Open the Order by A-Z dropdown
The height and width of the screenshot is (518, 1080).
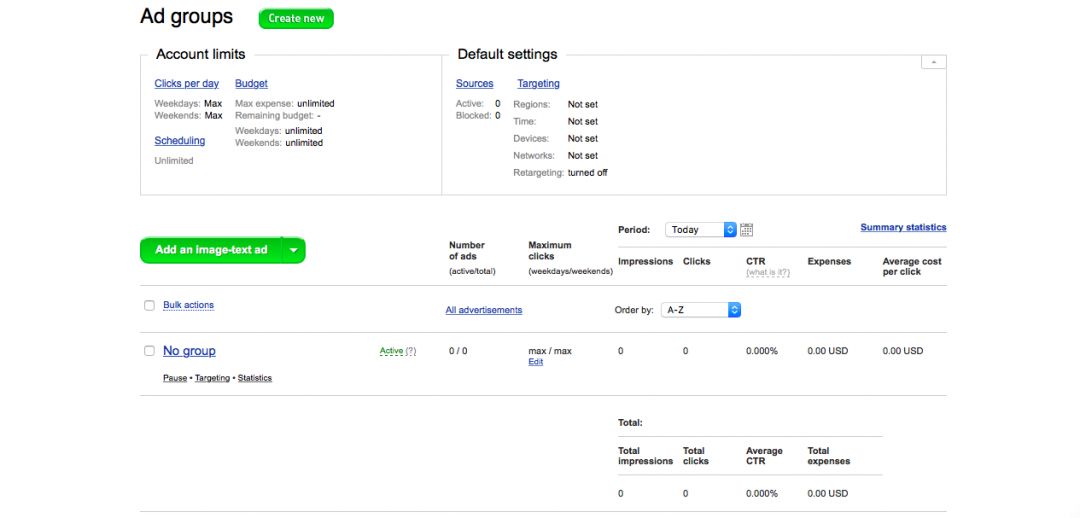pyautogui.click(x=701, y=310)
